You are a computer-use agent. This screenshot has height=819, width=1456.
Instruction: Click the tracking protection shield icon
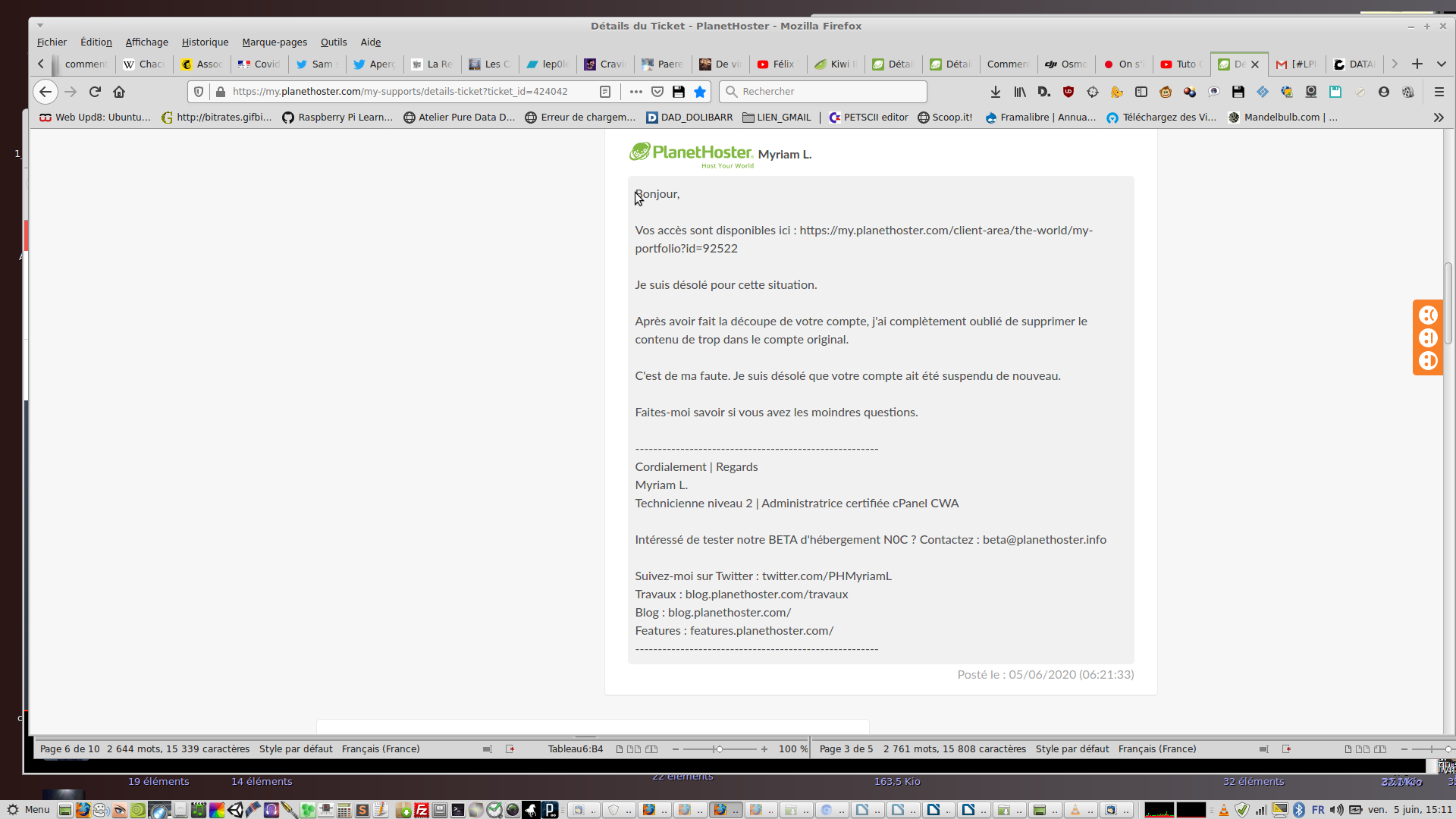coord(199,92)
